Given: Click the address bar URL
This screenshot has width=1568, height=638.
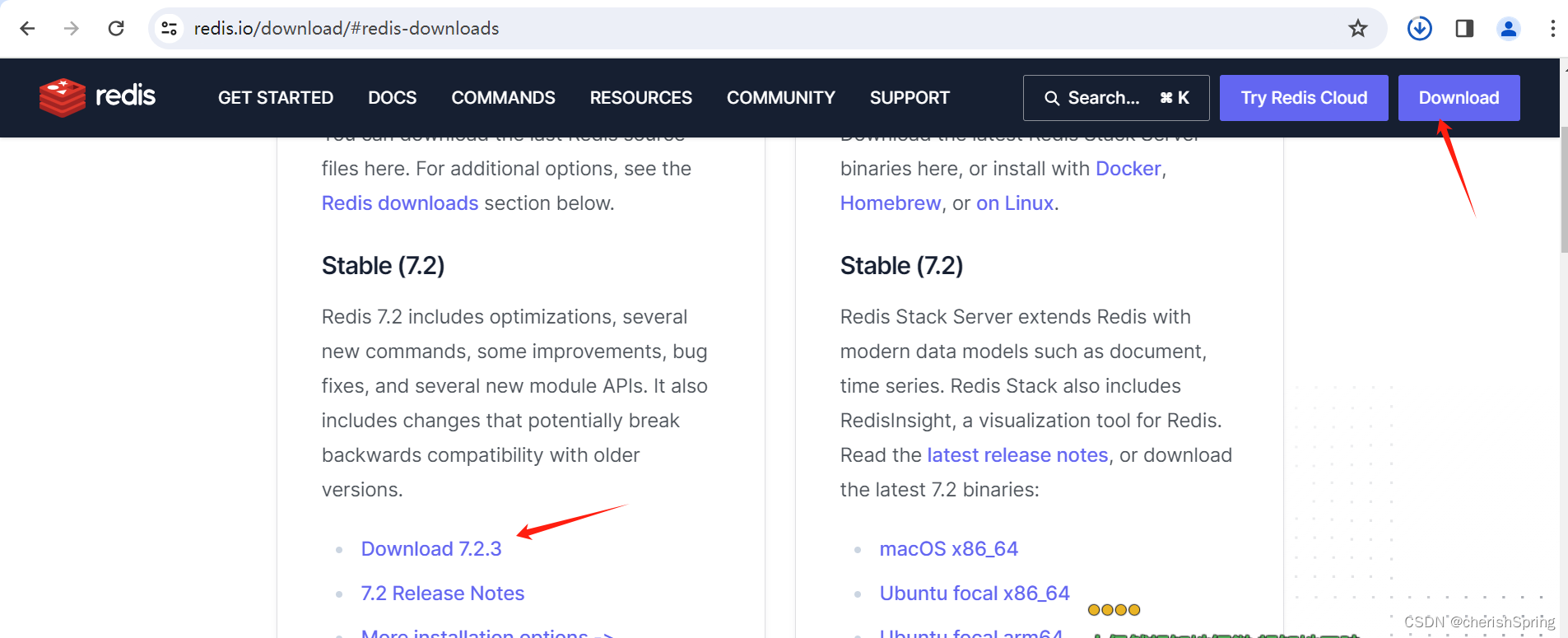Looking at the screenshot, I should tap(347, 29).
